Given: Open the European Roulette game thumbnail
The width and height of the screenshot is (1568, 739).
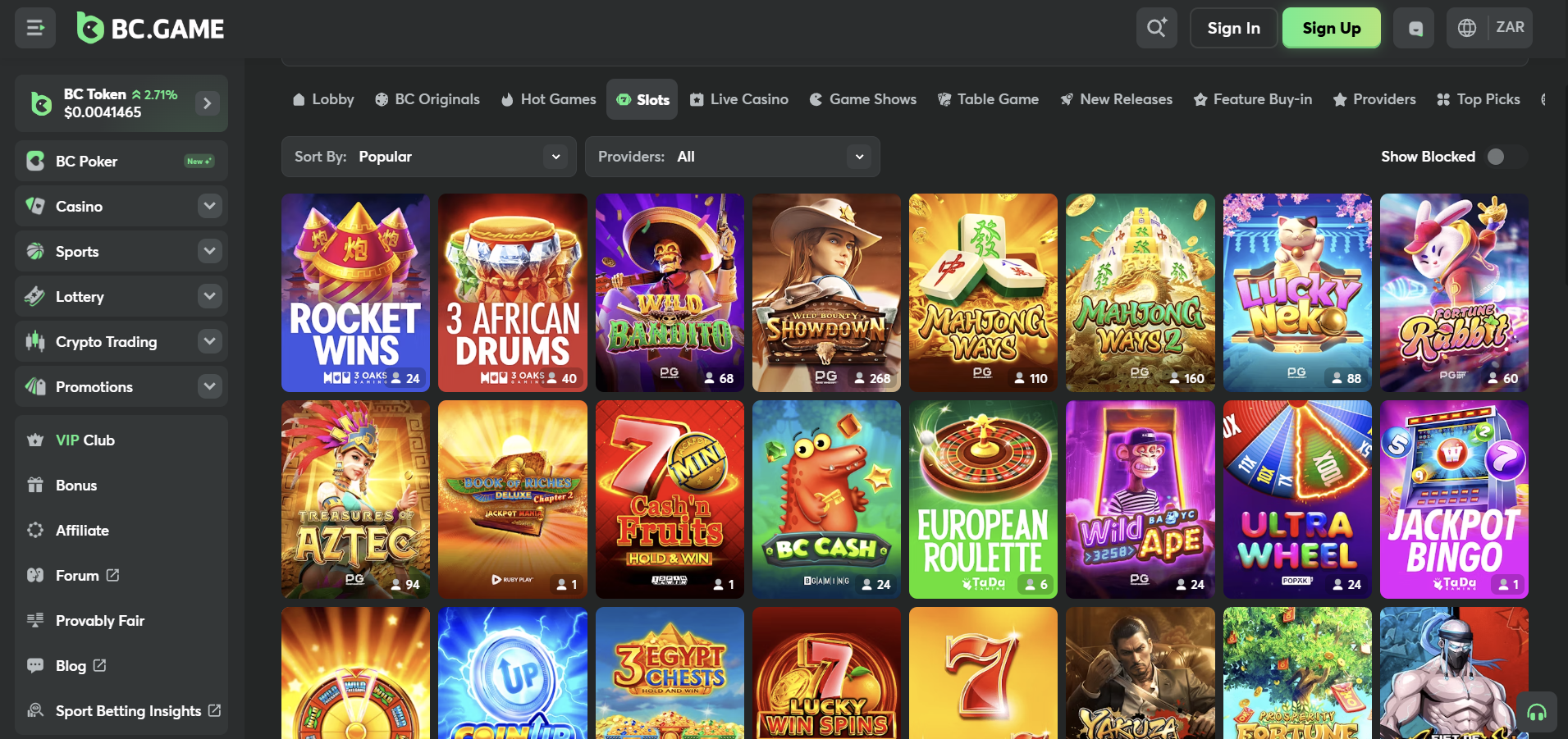Looking at the screenshot, I should pyautogui.click(x=983, y=499).
